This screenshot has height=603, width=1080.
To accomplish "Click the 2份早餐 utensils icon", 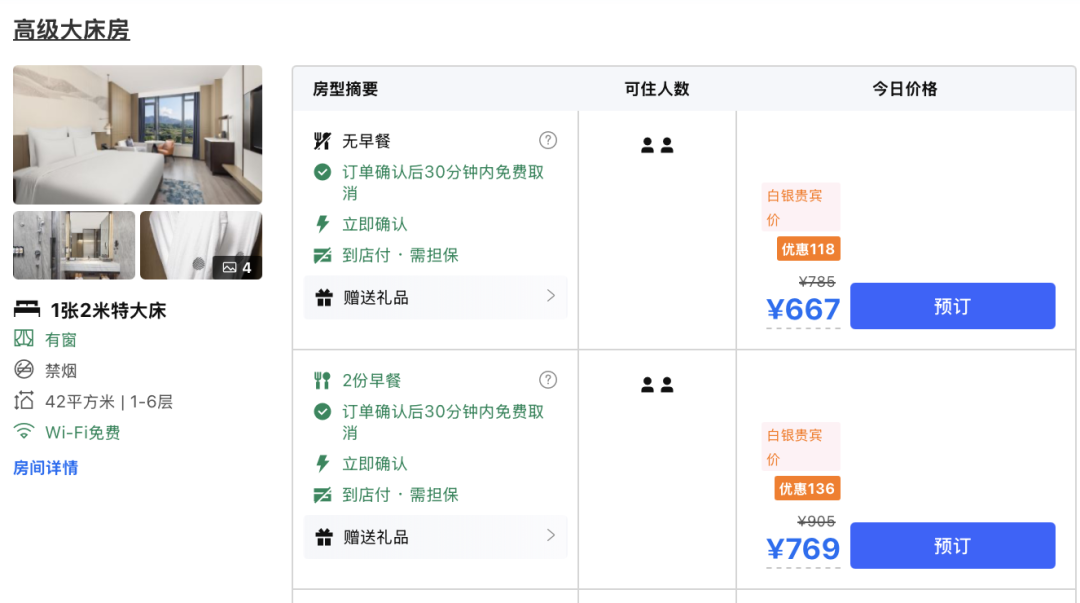I will pyautogui.click(x=322, y=380).
